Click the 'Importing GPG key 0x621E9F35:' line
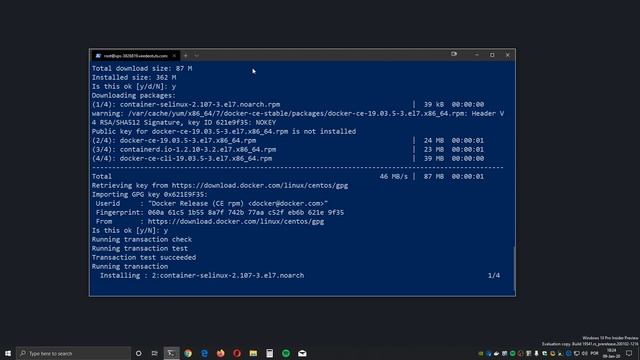Screen dimensions: 640x360 pos(149,194)
